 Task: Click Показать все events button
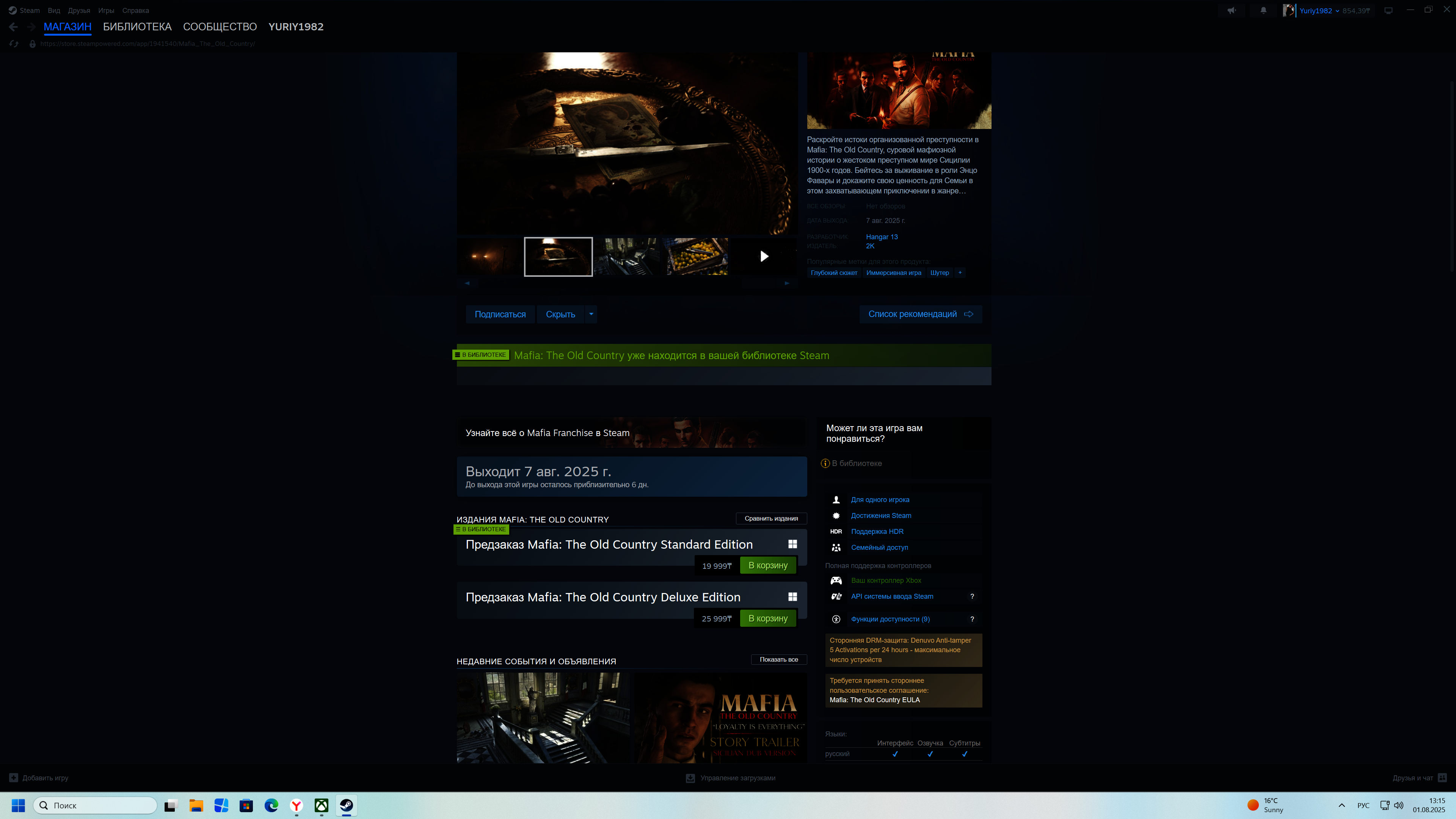click(x=779, y=660)
